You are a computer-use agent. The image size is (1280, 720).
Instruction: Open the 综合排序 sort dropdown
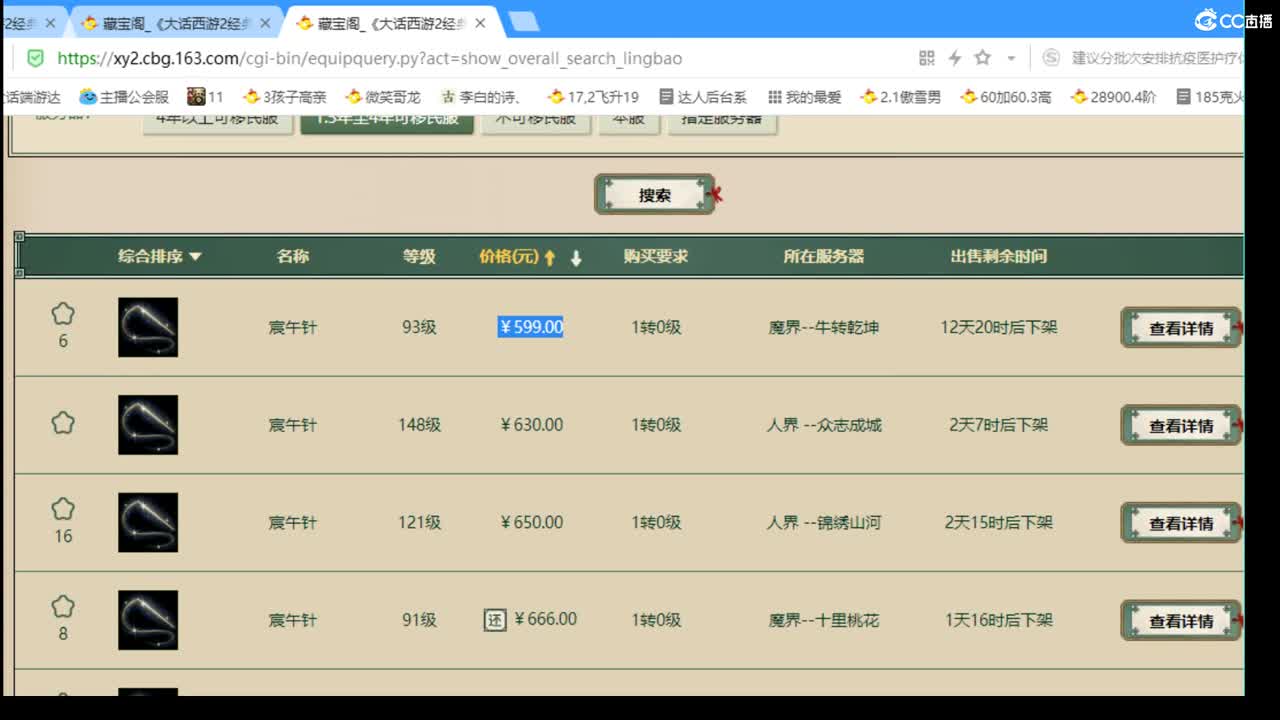coord(160,256)
